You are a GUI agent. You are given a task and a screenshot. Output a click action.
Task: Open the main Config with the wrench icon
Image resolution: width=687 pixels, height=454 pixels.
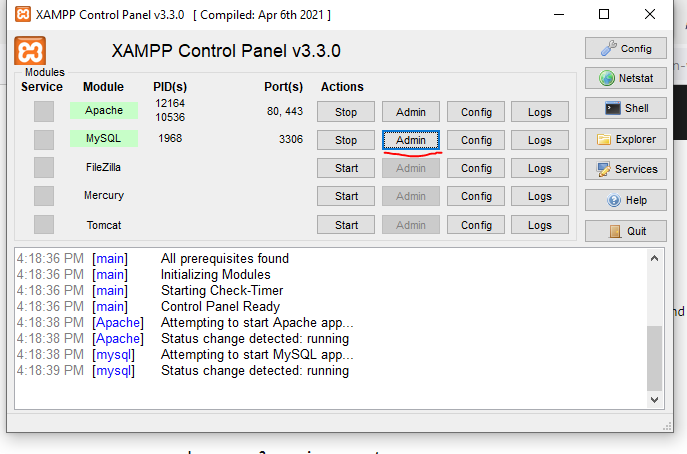click(x=626, y=48)
